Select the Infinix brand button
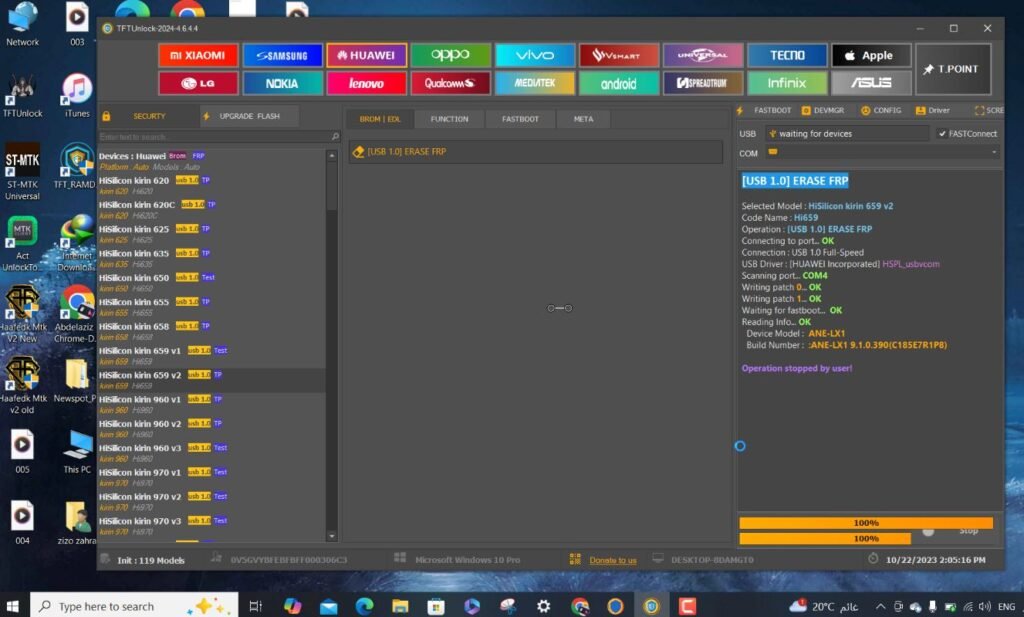Viewport: 1024px width, 617px height. pos(787,84)
